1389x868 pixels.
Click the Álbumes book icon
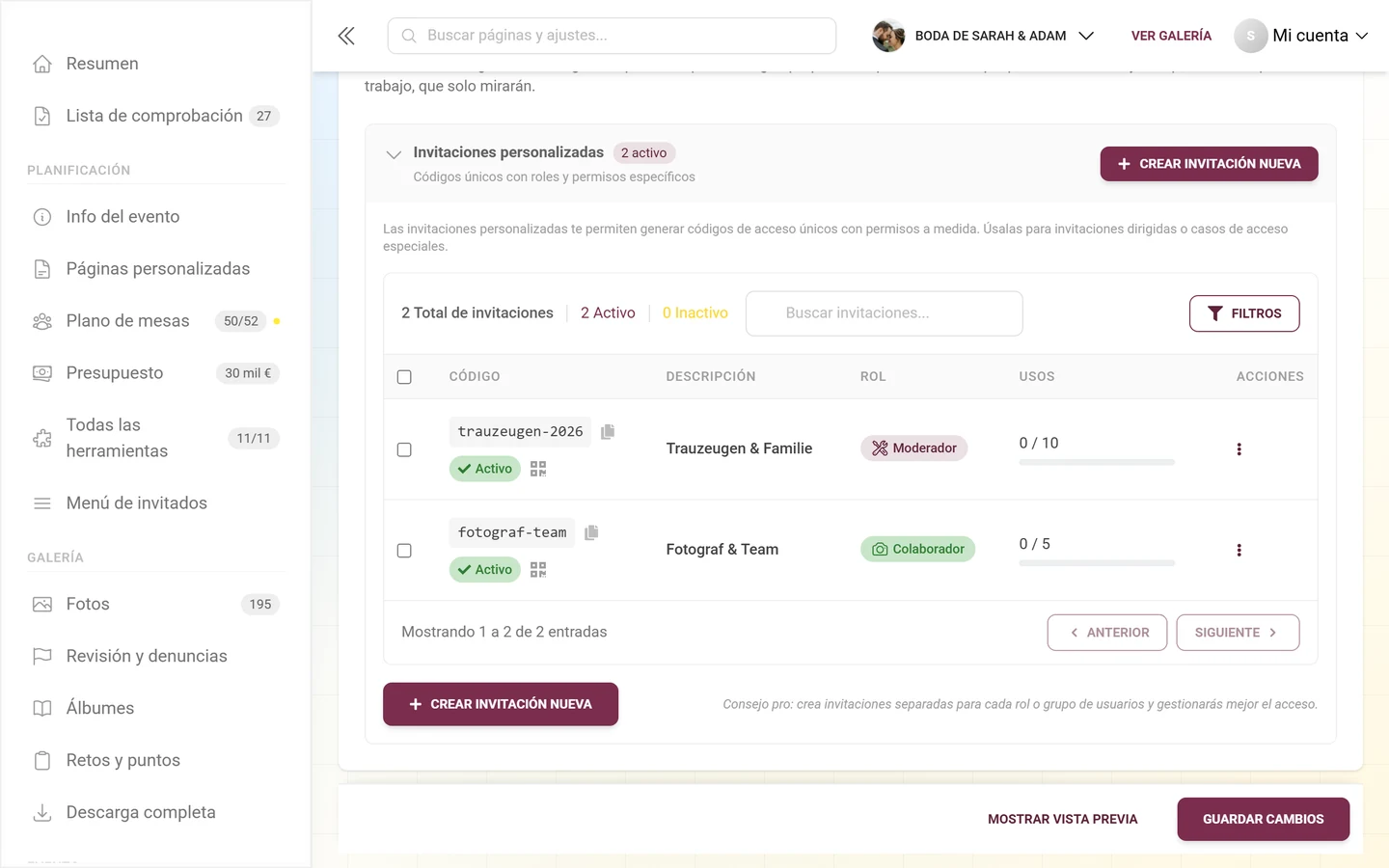click(42, 709)
